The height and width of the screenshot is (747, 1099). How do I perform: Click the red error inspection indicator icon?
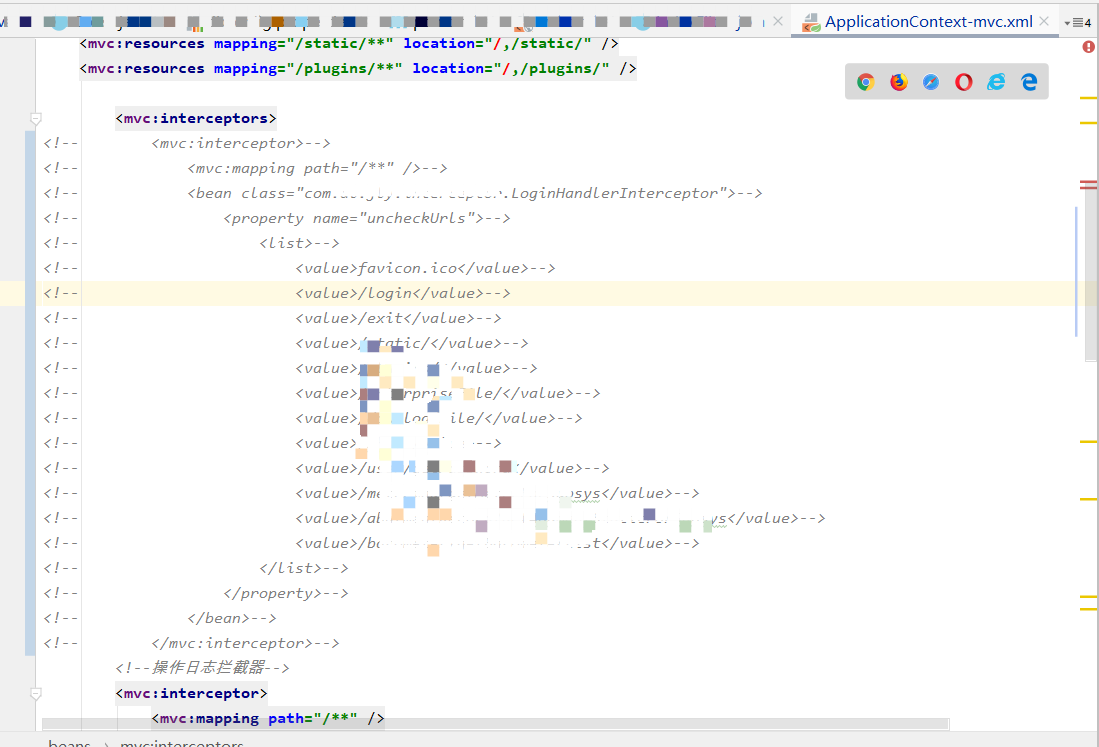tap(1088, 47)
